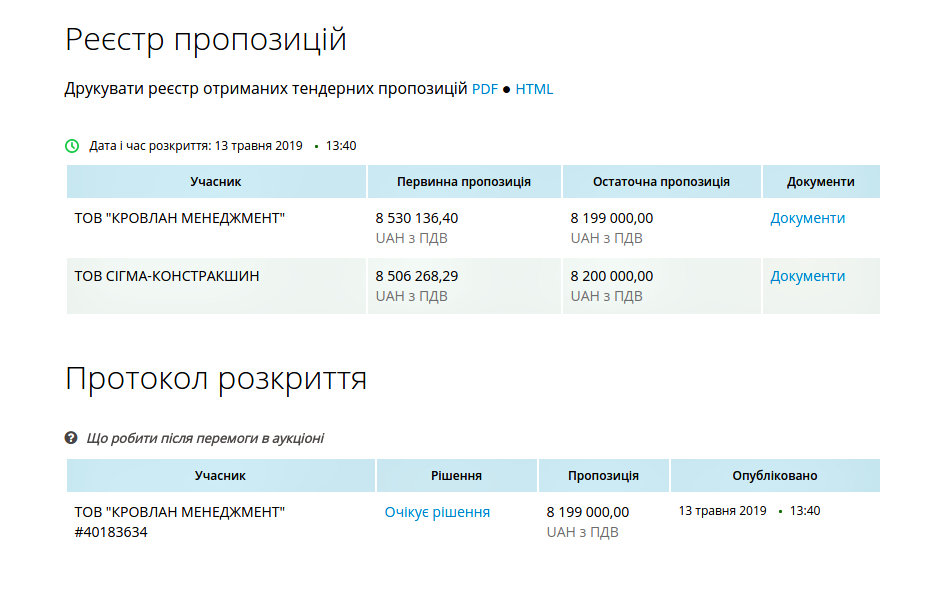946x590 pixels.
Task: Click the participant code #40183634
Action: click(x=111, y=532)
